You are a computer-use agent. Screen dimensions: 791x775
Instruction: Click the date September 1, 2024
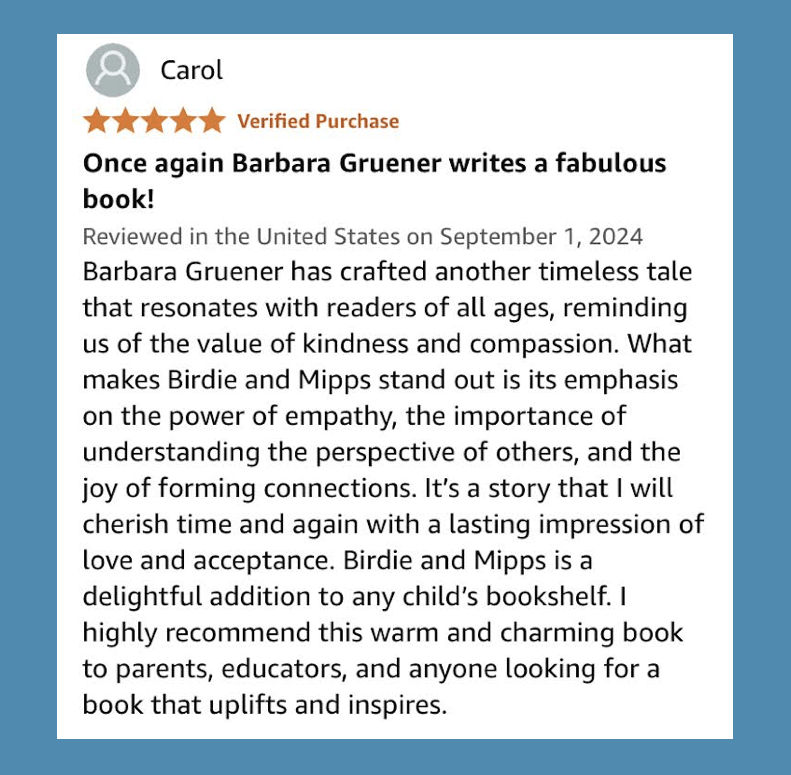click(x=541, y=237)
